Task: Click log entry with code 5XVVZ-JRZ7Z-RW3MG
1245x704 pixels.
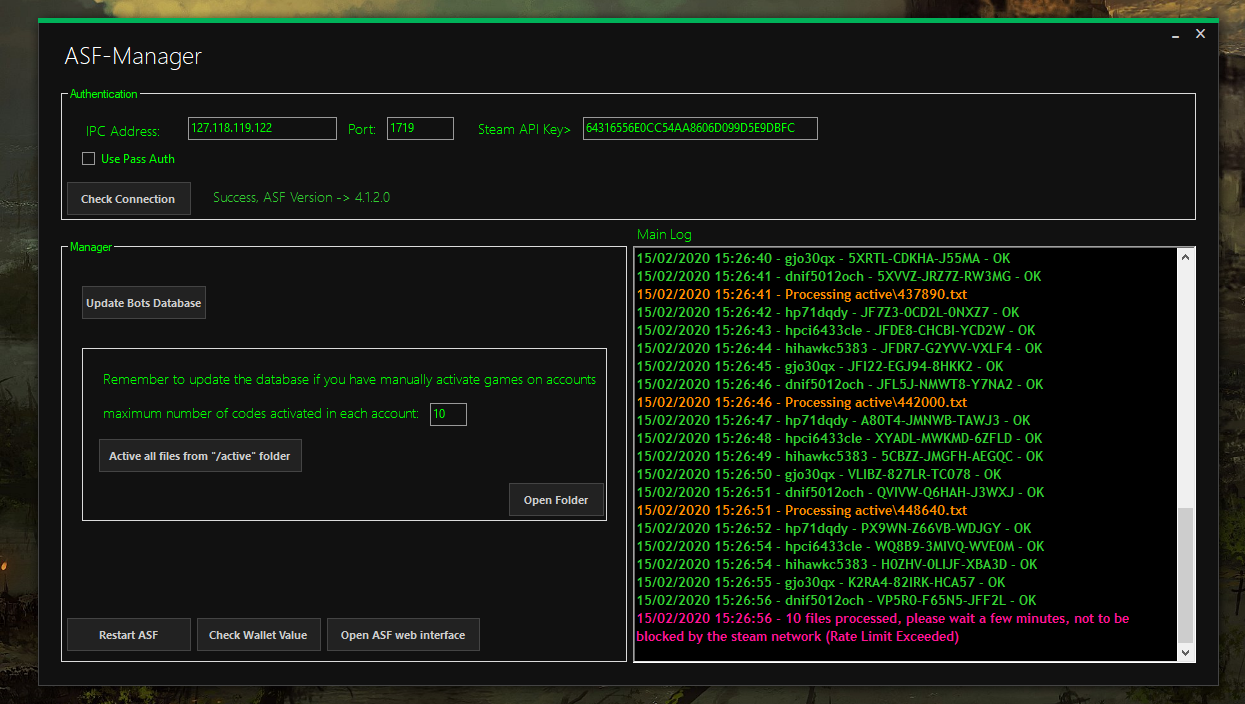Action: 838,276
